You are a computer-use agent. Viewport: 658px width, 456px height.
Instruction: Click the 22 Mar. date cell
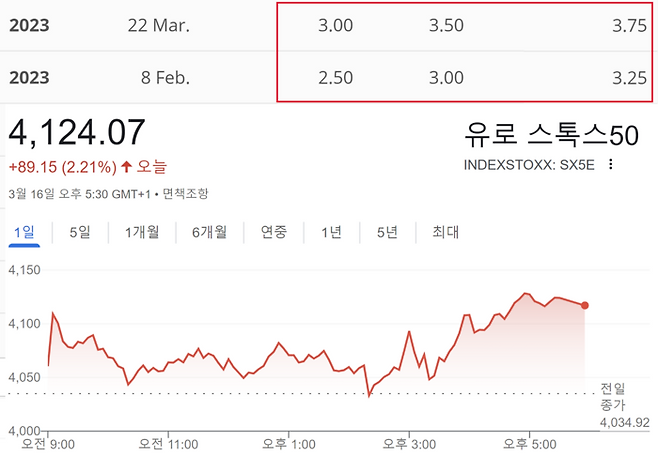tap(159, 26)
